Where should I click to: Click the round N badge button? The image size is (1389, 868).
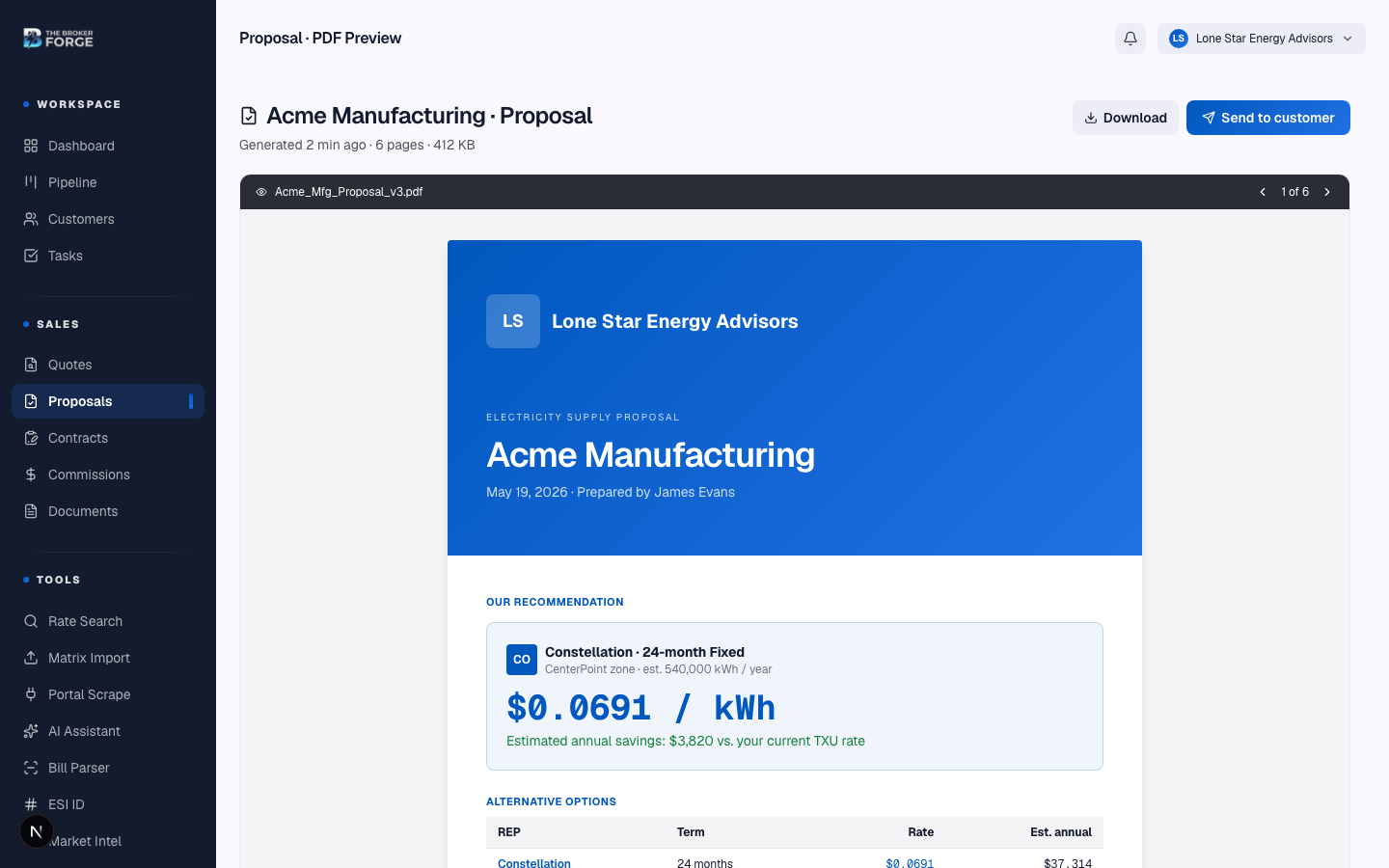point(37,831)
